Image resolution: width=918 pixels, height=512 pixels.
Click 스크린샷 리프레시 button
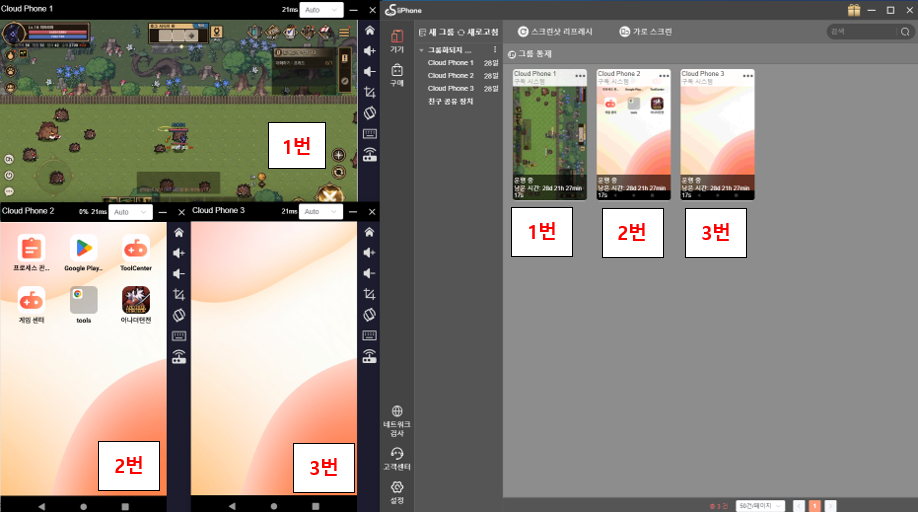[555, 32]
